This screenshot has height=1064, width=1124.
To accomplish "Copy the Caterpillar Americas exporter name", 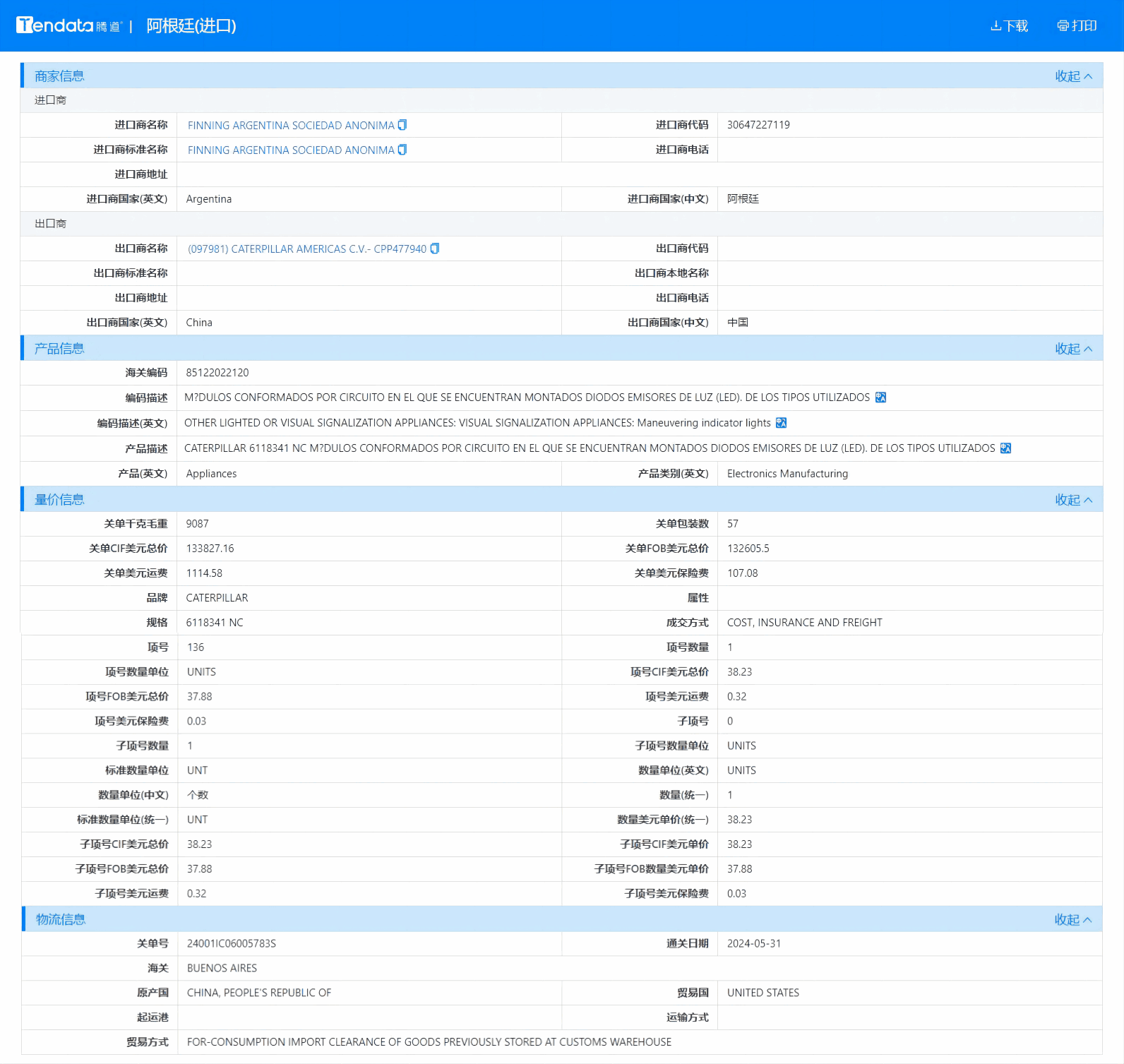I will point(435,249).
